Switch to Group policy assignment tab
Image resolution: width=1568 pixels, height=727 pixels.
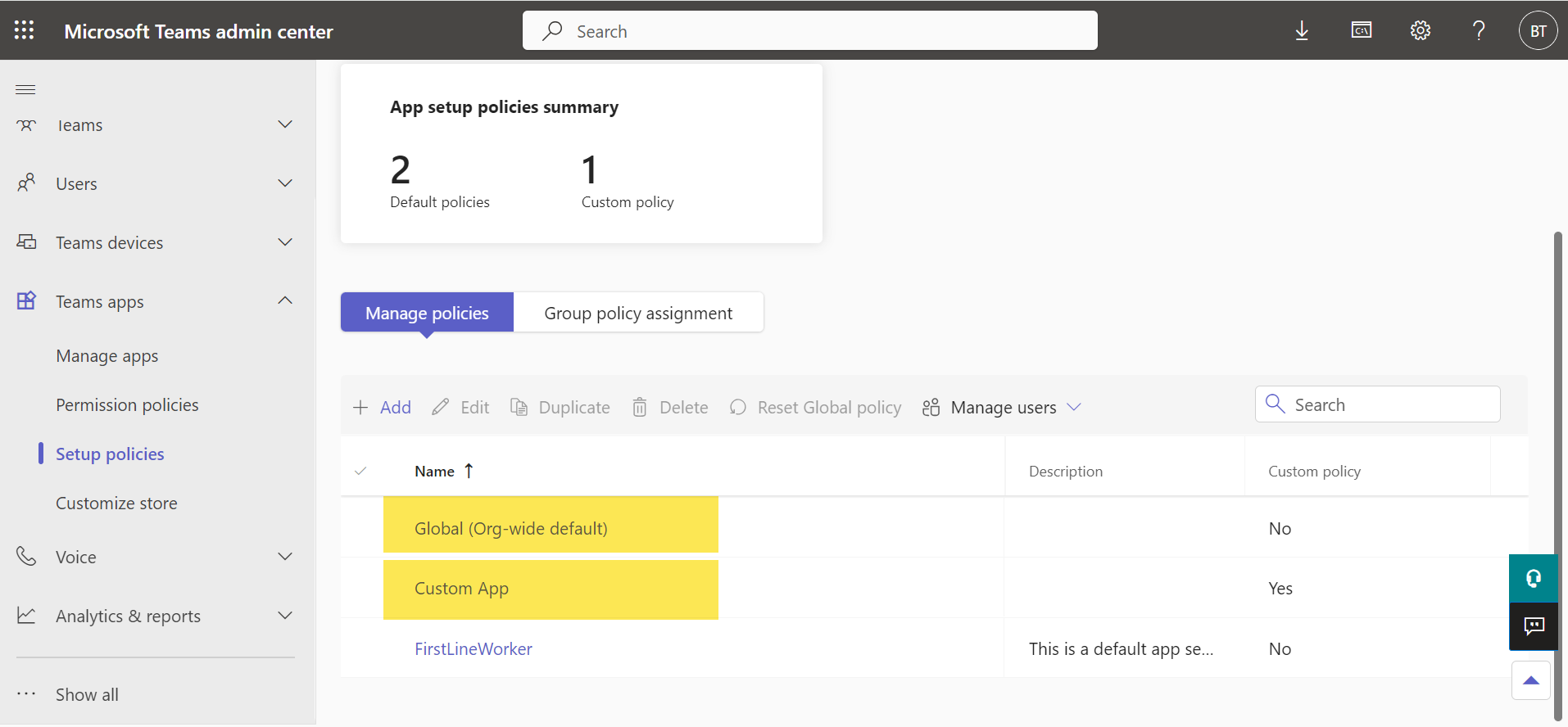(638, 313)
